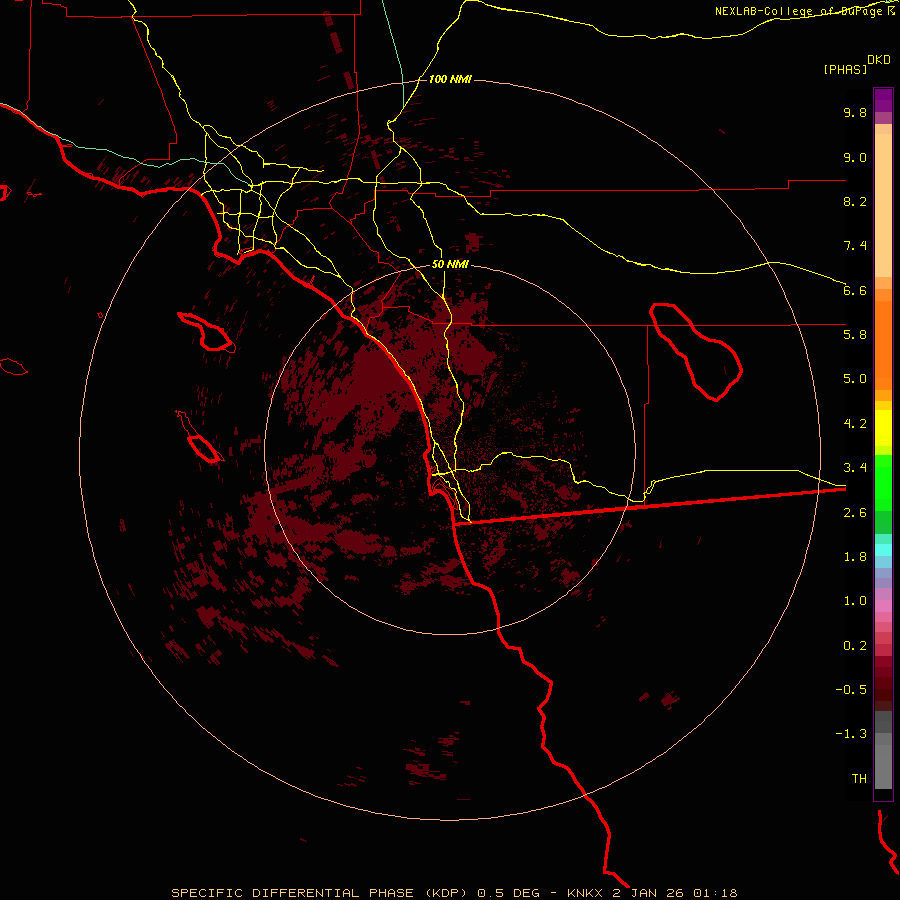Click the 2.6 legend value

tap(855, 513)
